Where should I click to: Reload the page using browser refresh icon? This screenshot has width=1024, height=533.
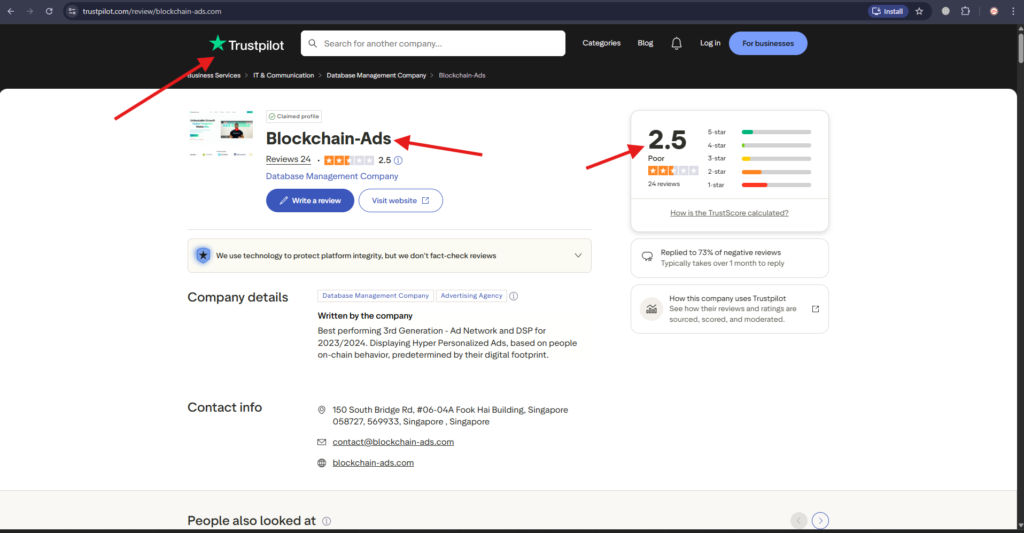click(47, 11)
